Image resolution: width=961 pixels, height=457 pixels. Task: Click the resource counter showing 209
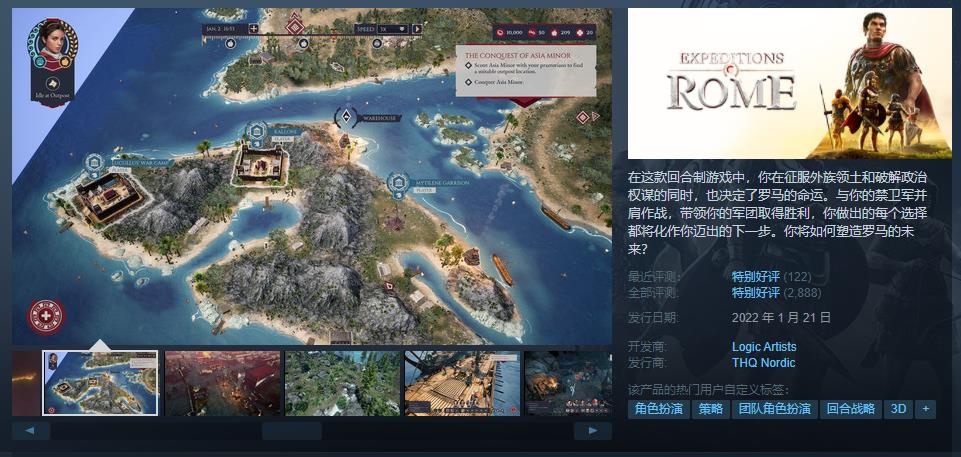tap(562, 32)
